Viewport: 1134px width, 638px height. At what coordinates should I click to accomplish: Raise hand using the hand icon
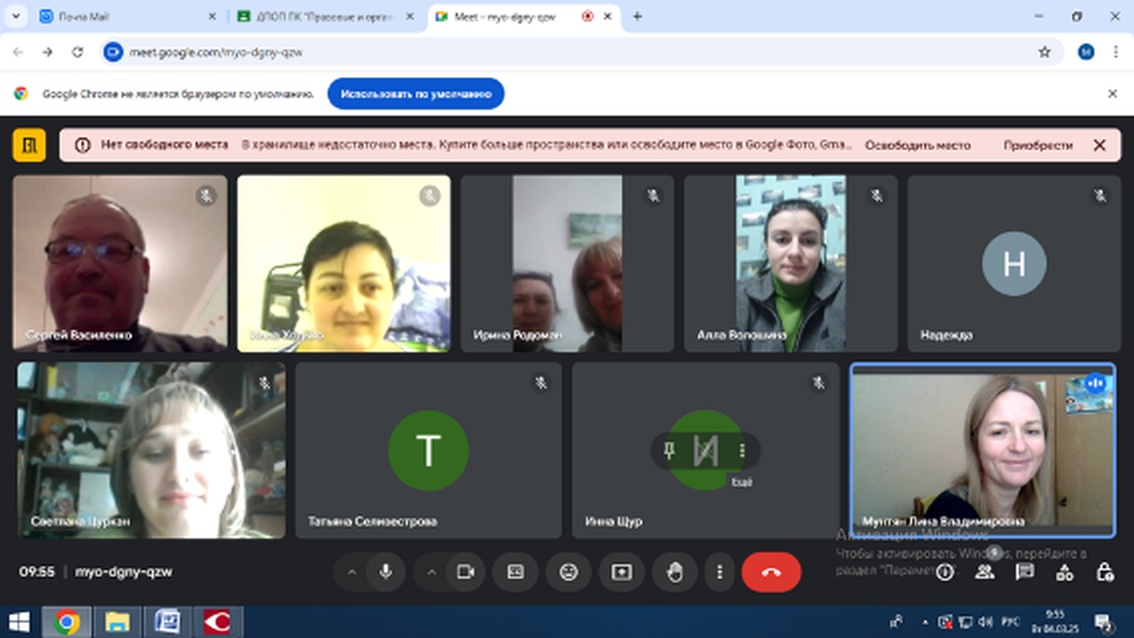point(675,572)
